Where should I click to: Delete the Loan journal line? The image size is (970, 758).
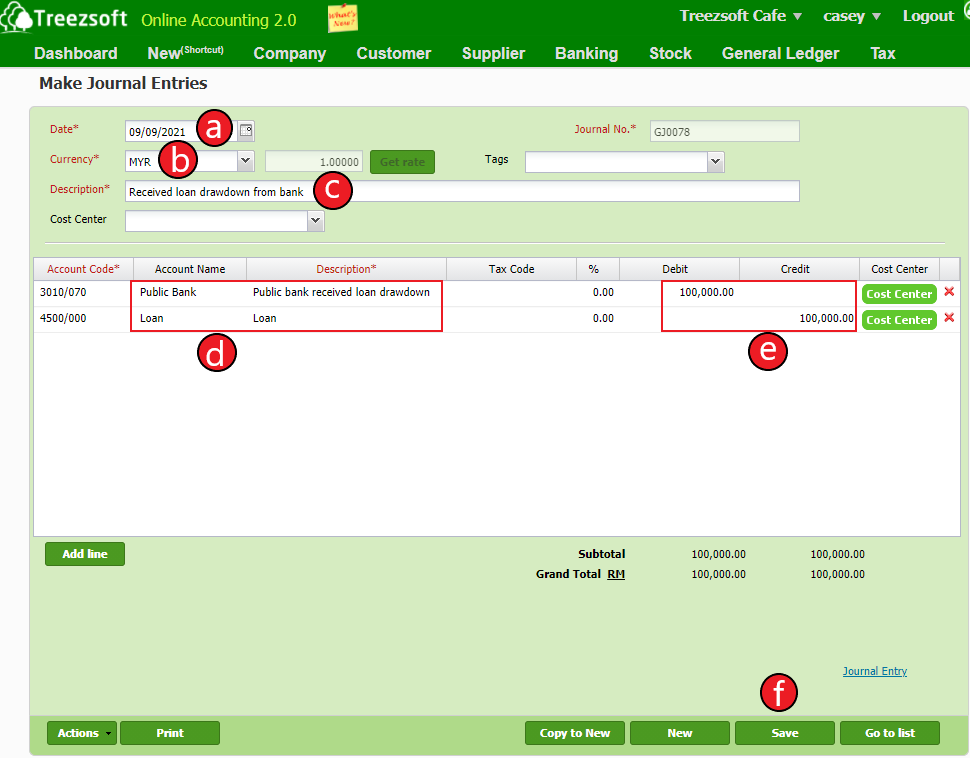coord(949,319)
